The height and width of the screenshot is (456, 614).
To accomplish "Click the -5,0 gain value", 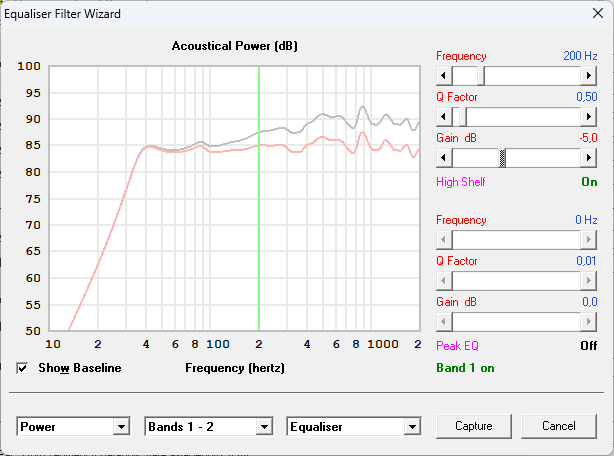I will [588, 138].
